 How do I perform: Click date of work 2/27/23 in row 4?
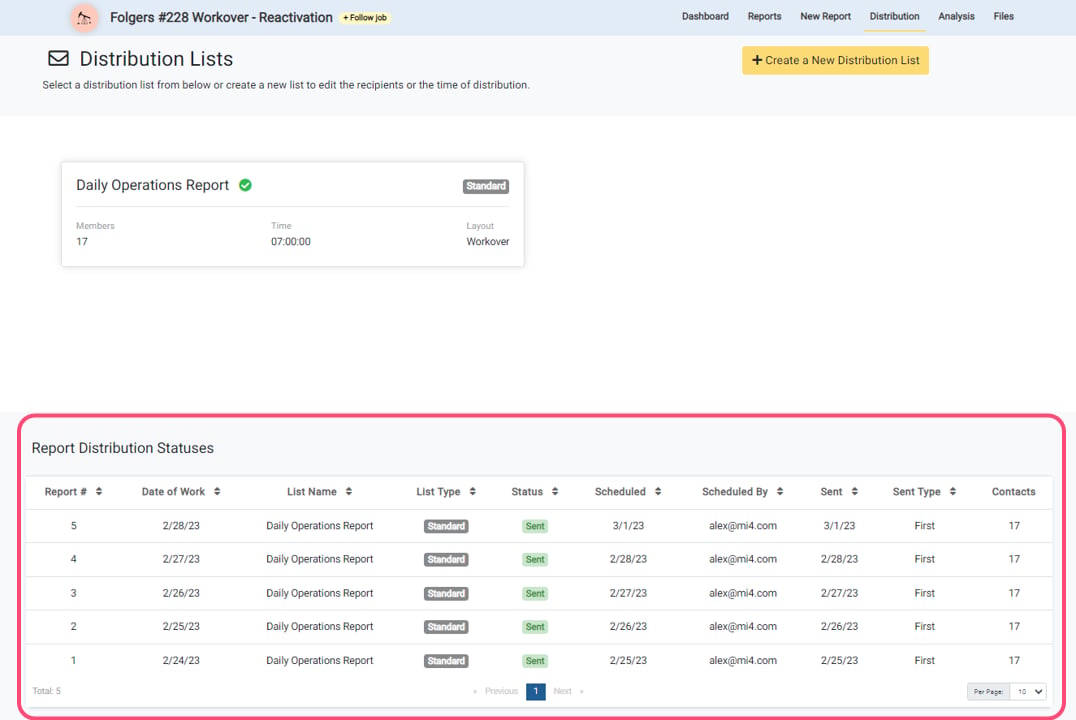pyautogui.click(x=181, y=559)
